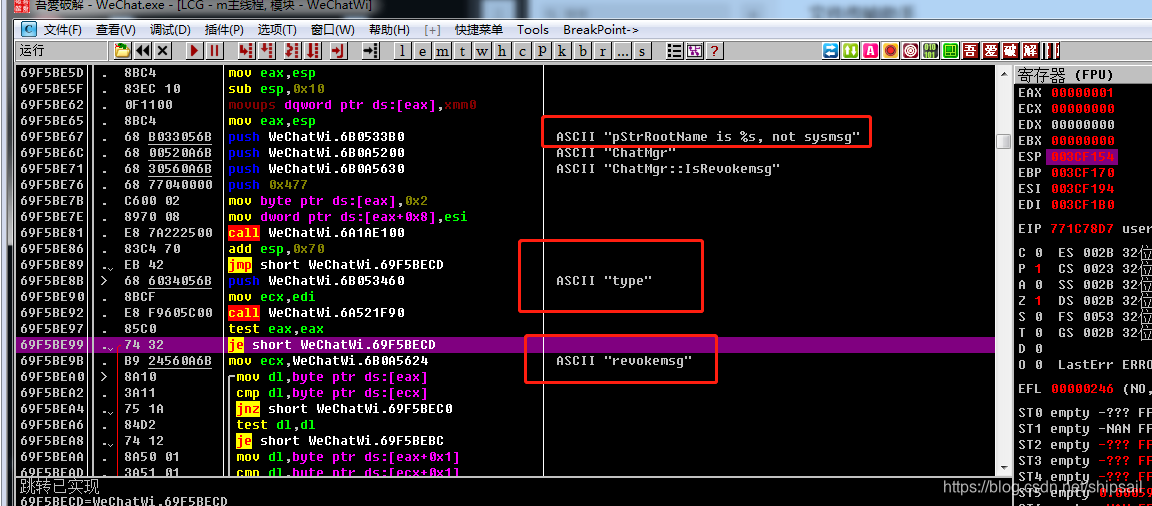Click the Step Over toolbar icon
The width and height of the screenshot is (1152, 506).
click(x=265, y=51)
